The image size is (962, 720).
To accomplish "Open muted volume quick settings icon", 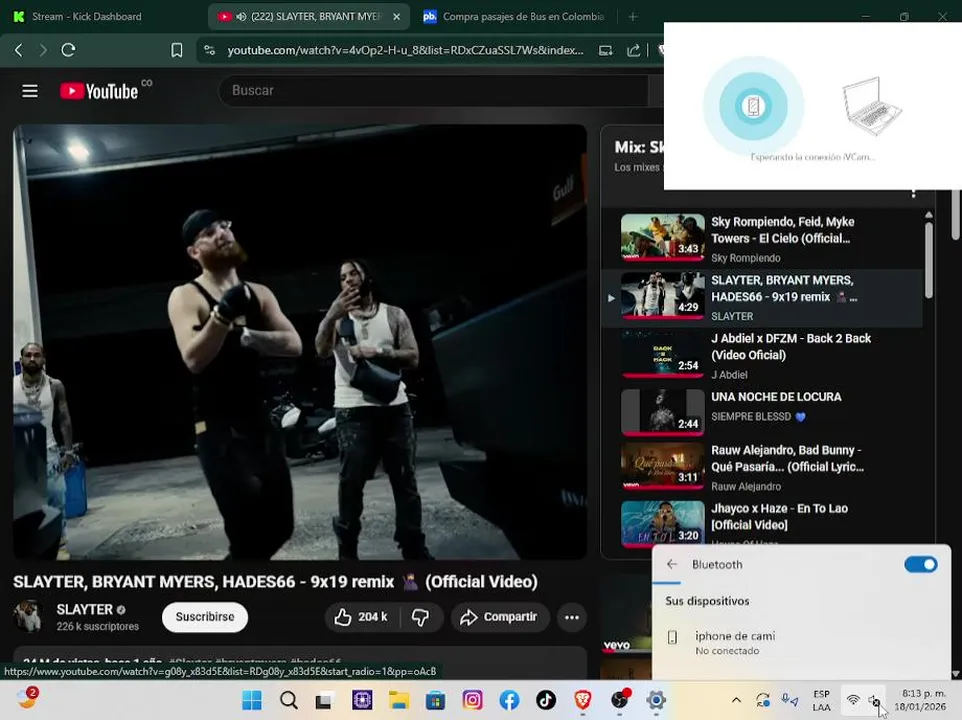I will 874,700.
